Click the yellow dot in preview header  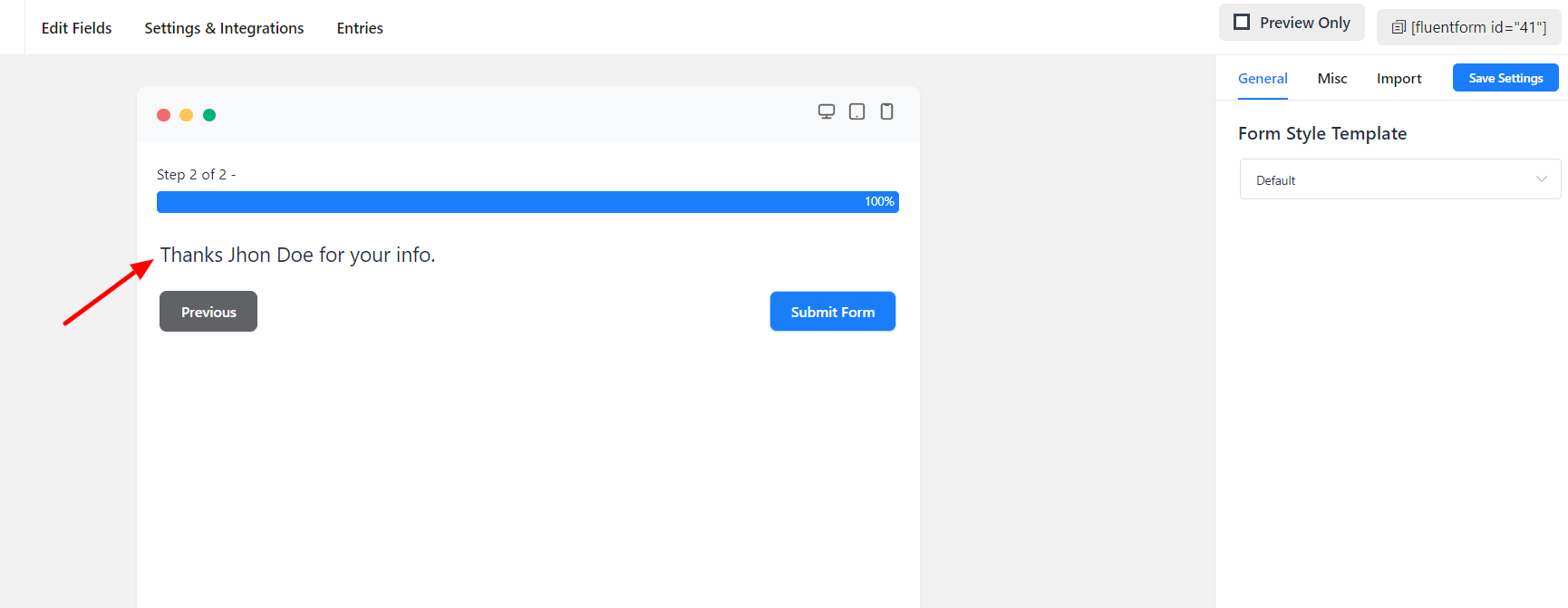coord(187,115)
